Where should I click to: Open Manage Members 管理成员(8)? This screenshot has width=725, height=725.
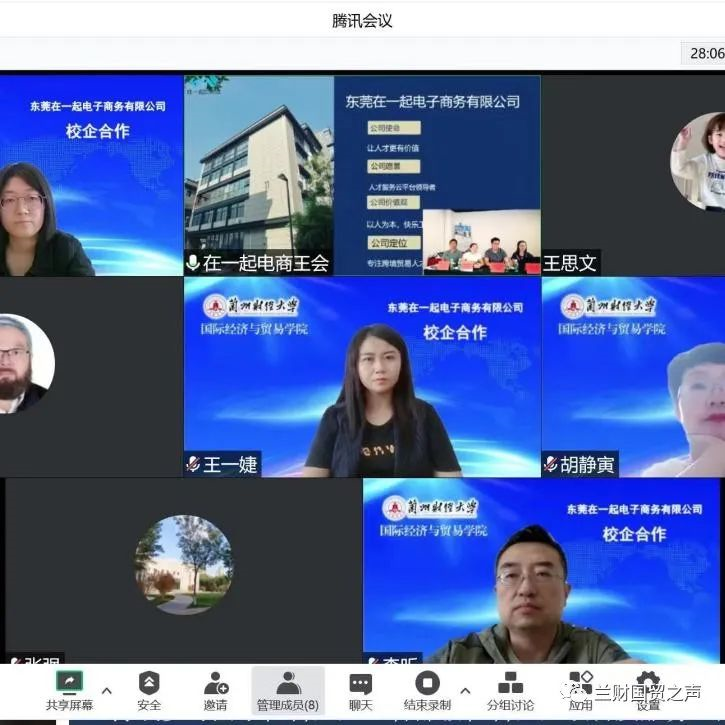[288, 690]
